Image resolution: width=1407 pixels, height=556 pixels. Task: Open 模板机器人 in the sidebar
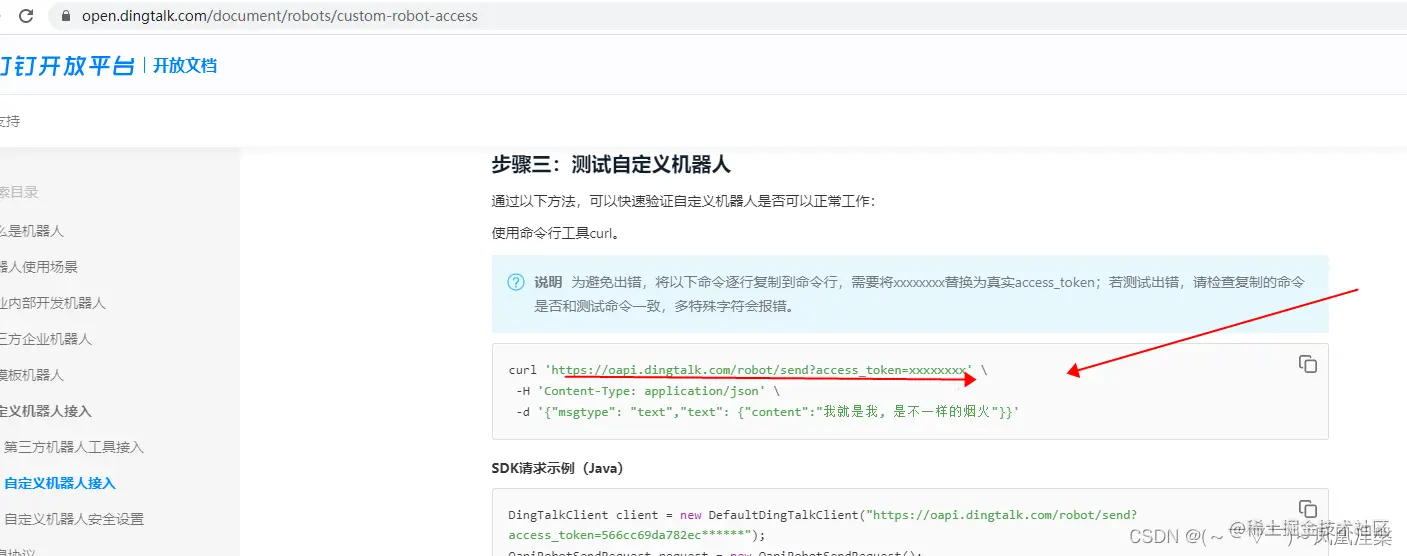32,375
